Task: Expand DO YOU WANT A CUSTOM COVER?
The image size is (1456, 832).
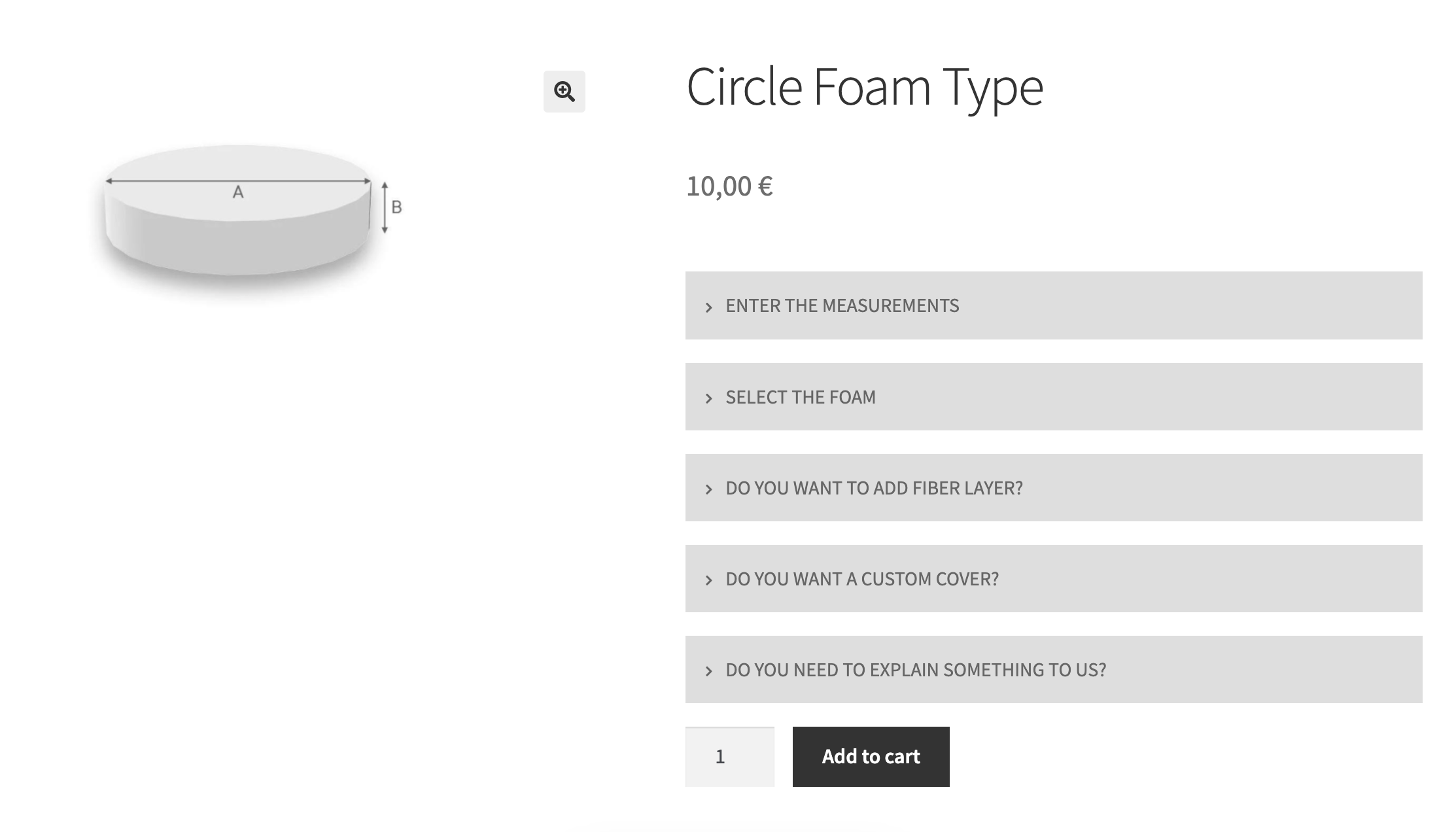Action: 1054,578
